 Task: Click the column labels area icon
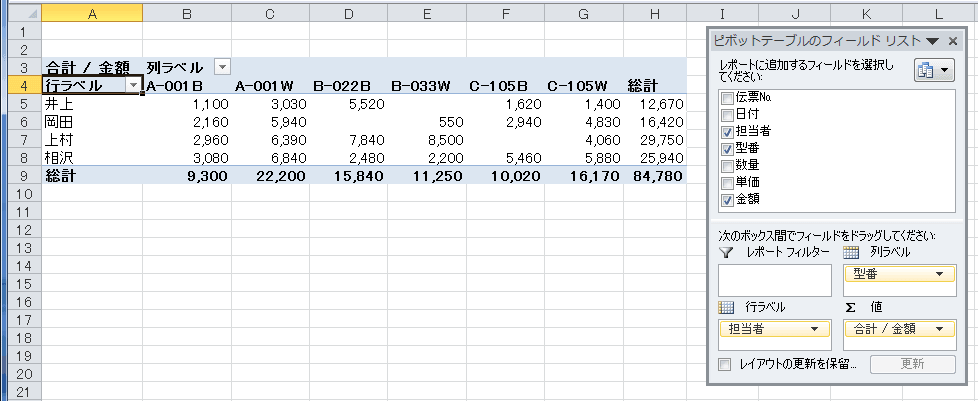[852, 252]
